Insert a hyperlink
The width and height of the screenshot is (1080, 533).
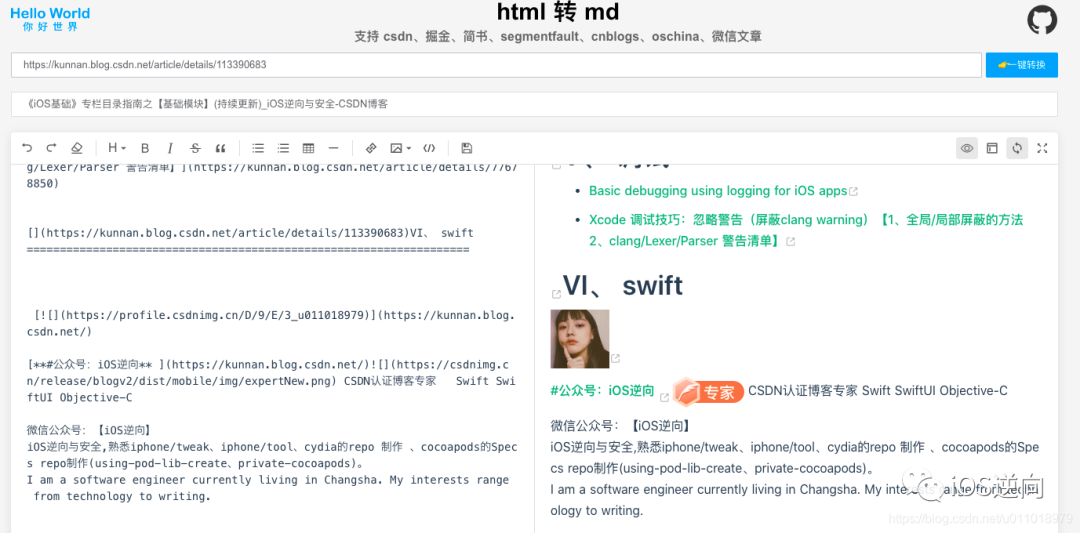click(371, 147)
